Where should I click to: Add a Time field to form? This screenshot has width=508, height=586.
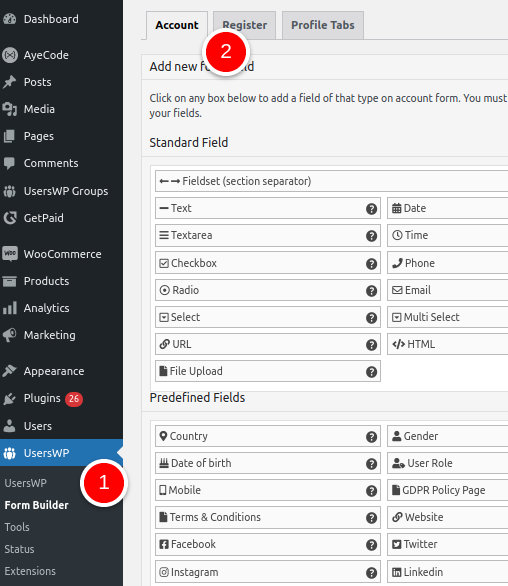(447, 235)
